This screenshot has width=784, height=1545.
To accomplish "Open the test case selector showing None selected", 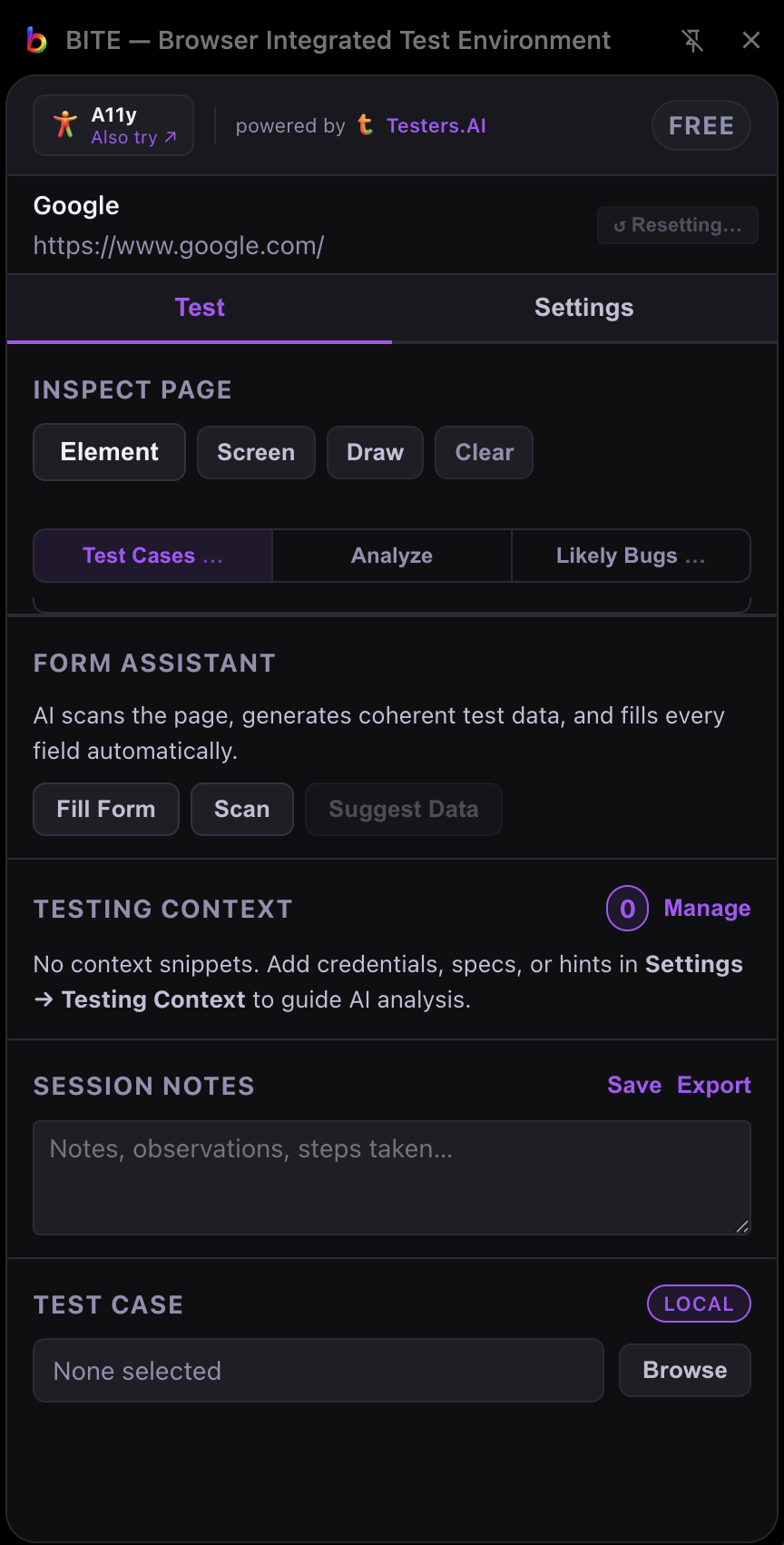I will 318,1370.
